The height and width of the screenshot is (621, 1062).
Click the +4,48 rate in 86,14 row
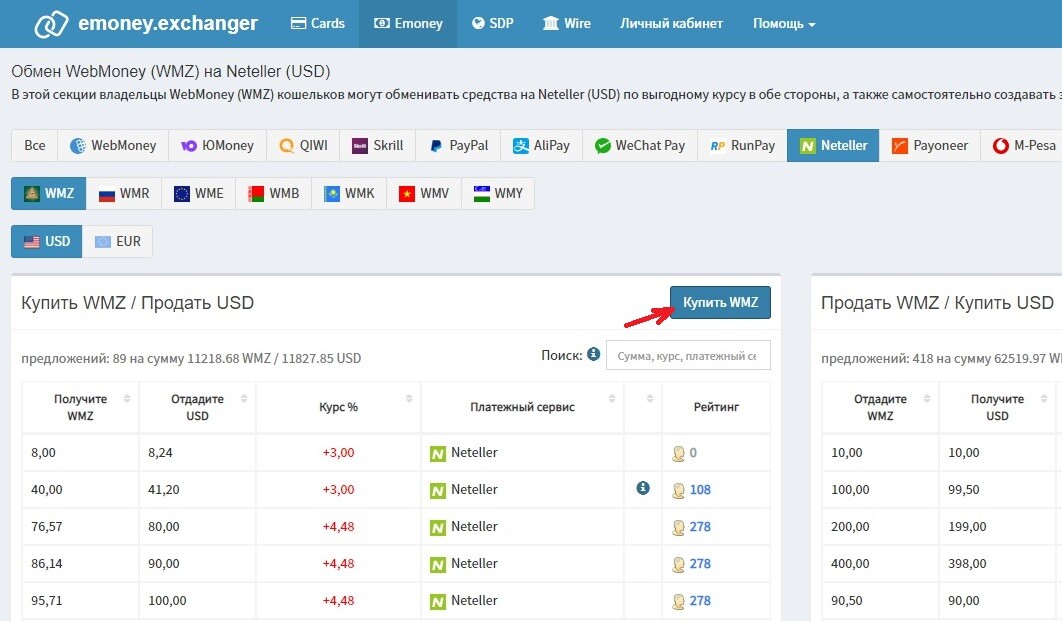point(339,563)
